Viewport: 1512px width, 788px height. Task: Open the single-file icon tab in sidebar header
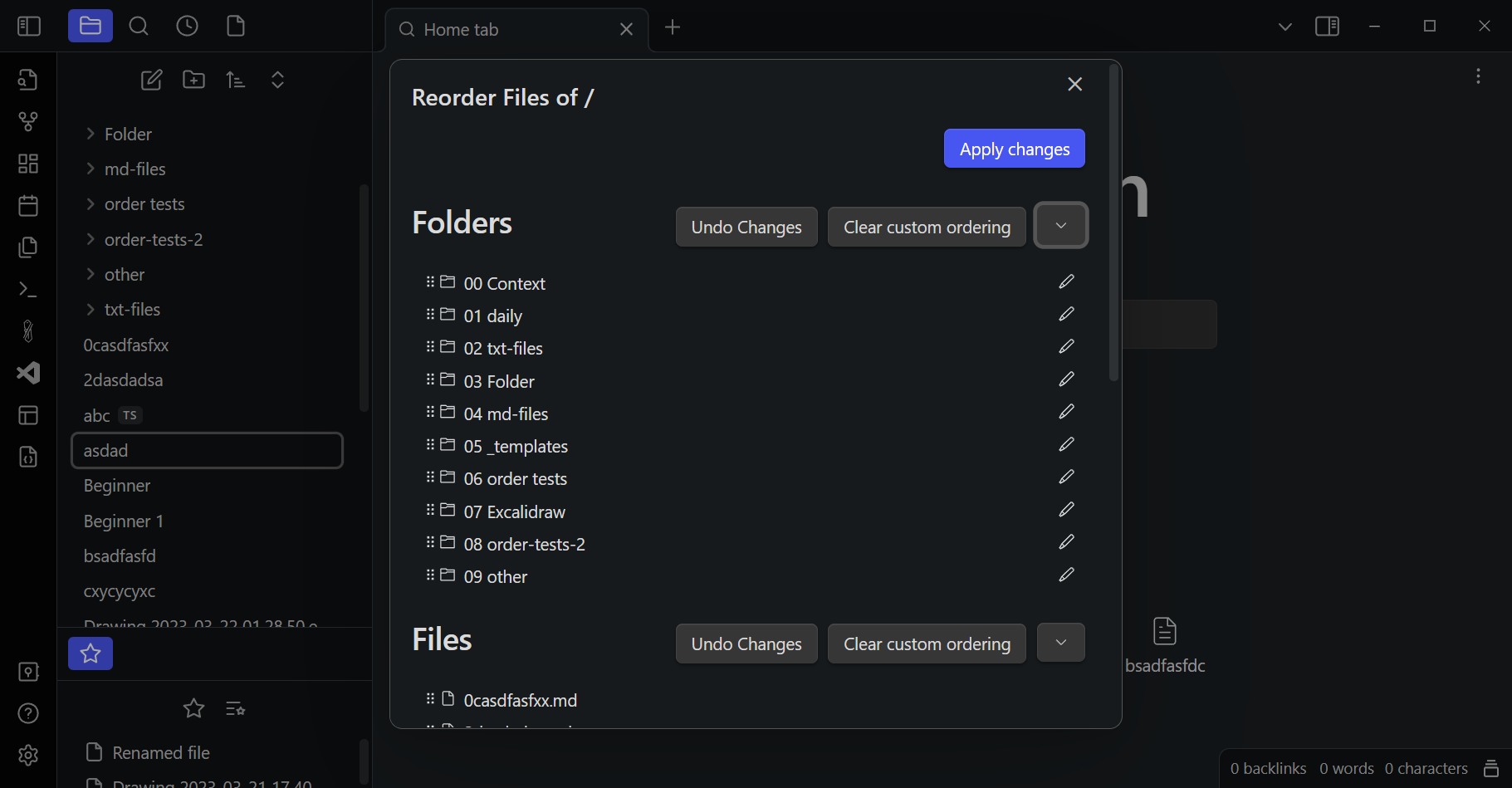click(x=236, y=27)
